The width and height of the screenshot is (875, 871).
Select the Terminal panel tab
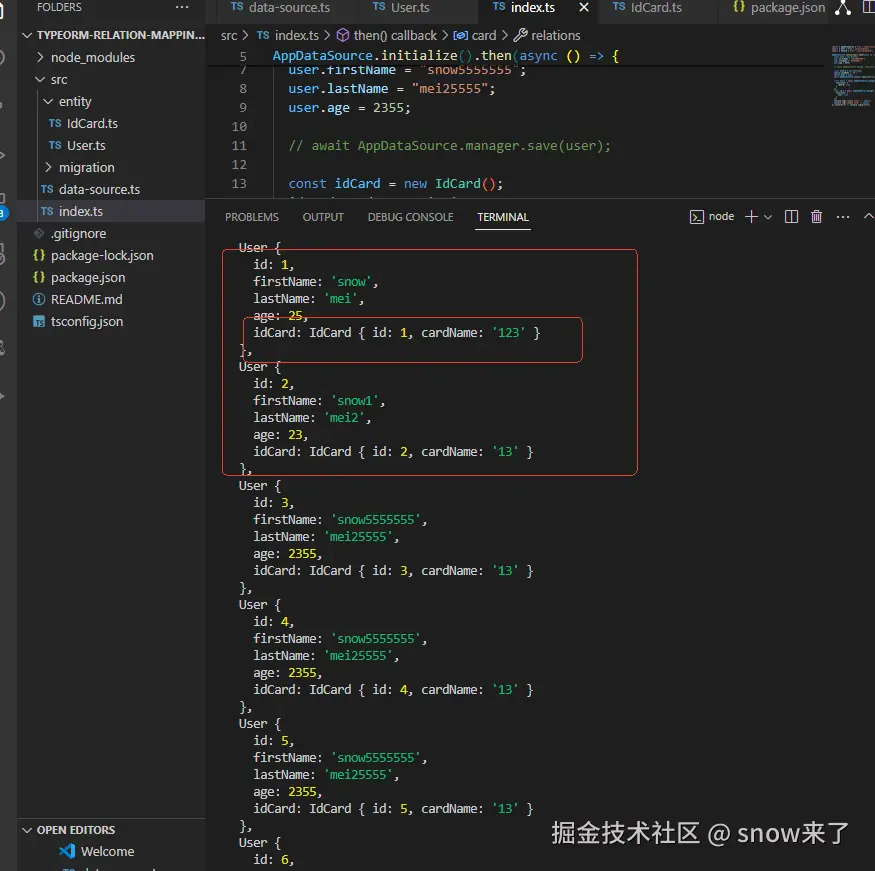pos(503,217)
